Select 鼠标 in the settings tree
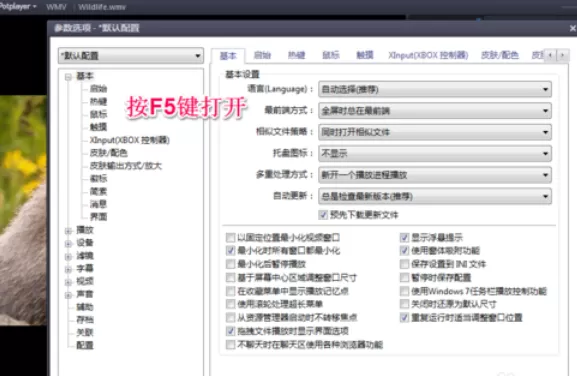Viewport: 577px width, 376px height. (98, 114)
